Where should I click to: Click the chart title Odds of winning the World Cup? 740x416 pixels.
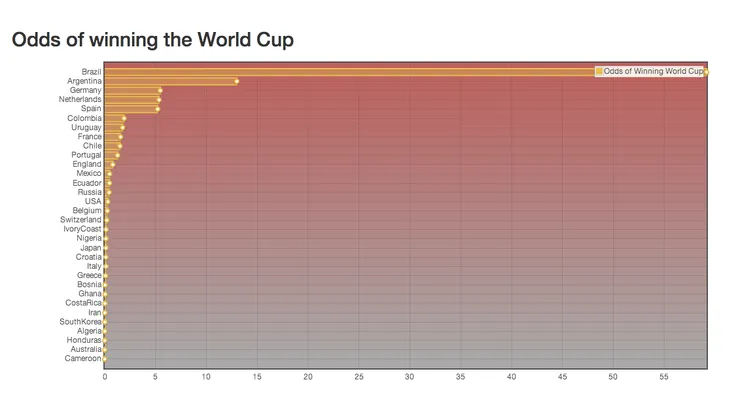point(152,40)
